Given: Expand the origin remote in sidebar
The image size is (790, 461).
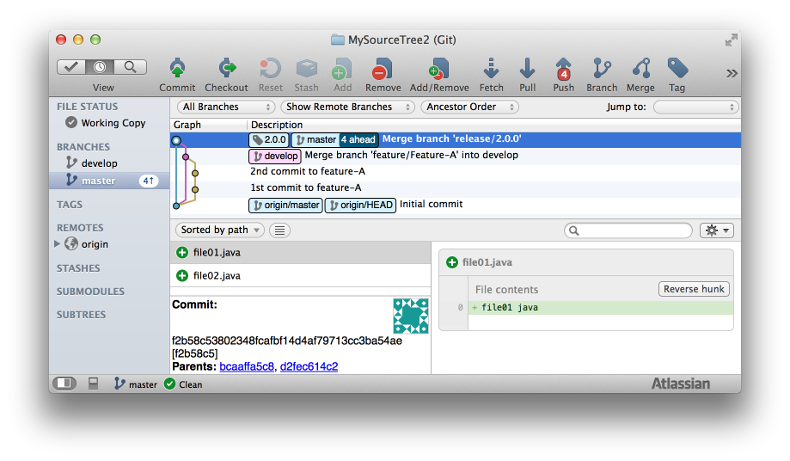Looking at the screenshot, I should 57,244.
